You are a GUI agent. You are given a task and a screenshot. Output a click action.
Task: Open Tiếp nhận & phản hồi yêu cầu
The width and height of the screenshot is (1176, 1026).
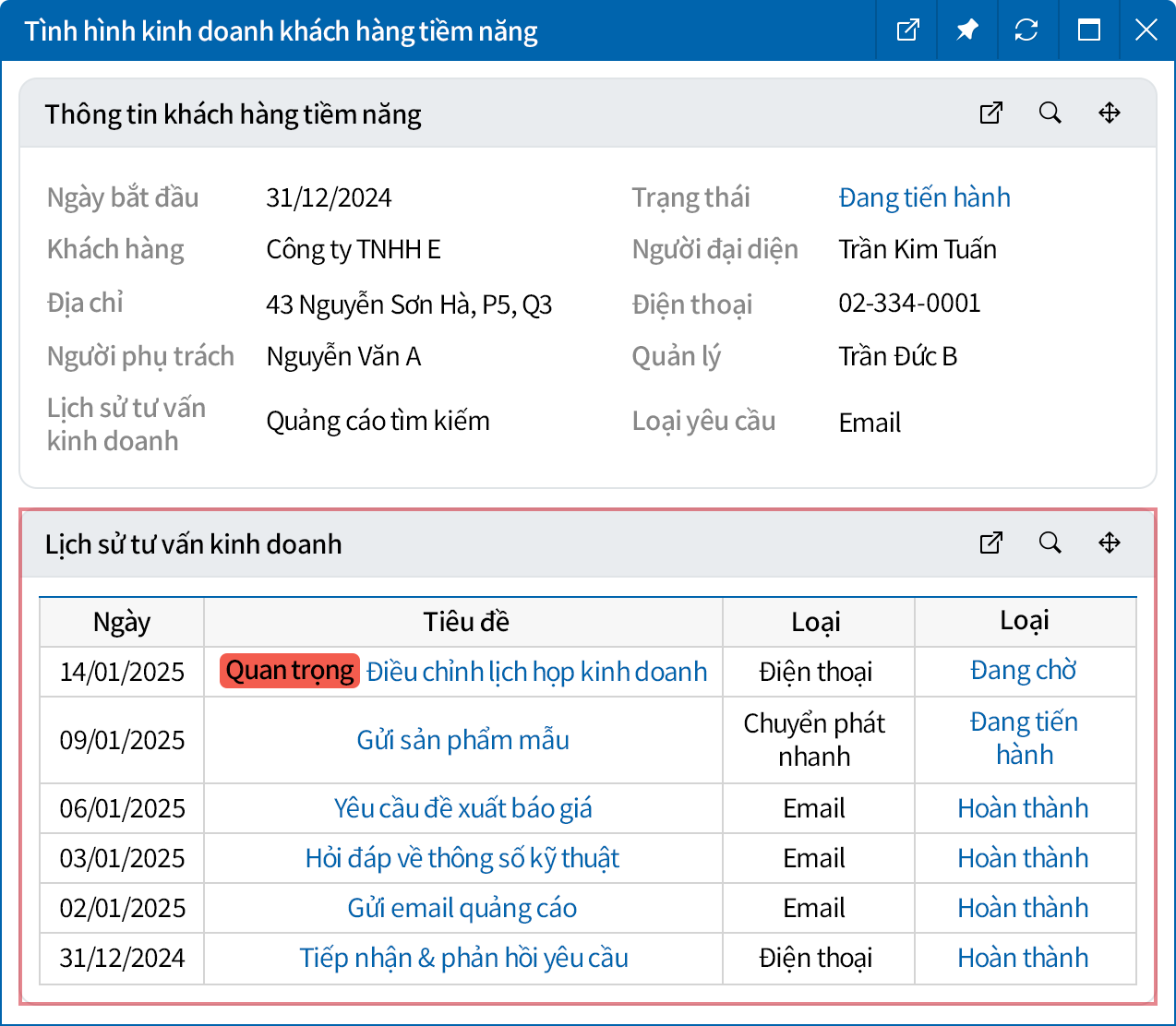point(463,958)
